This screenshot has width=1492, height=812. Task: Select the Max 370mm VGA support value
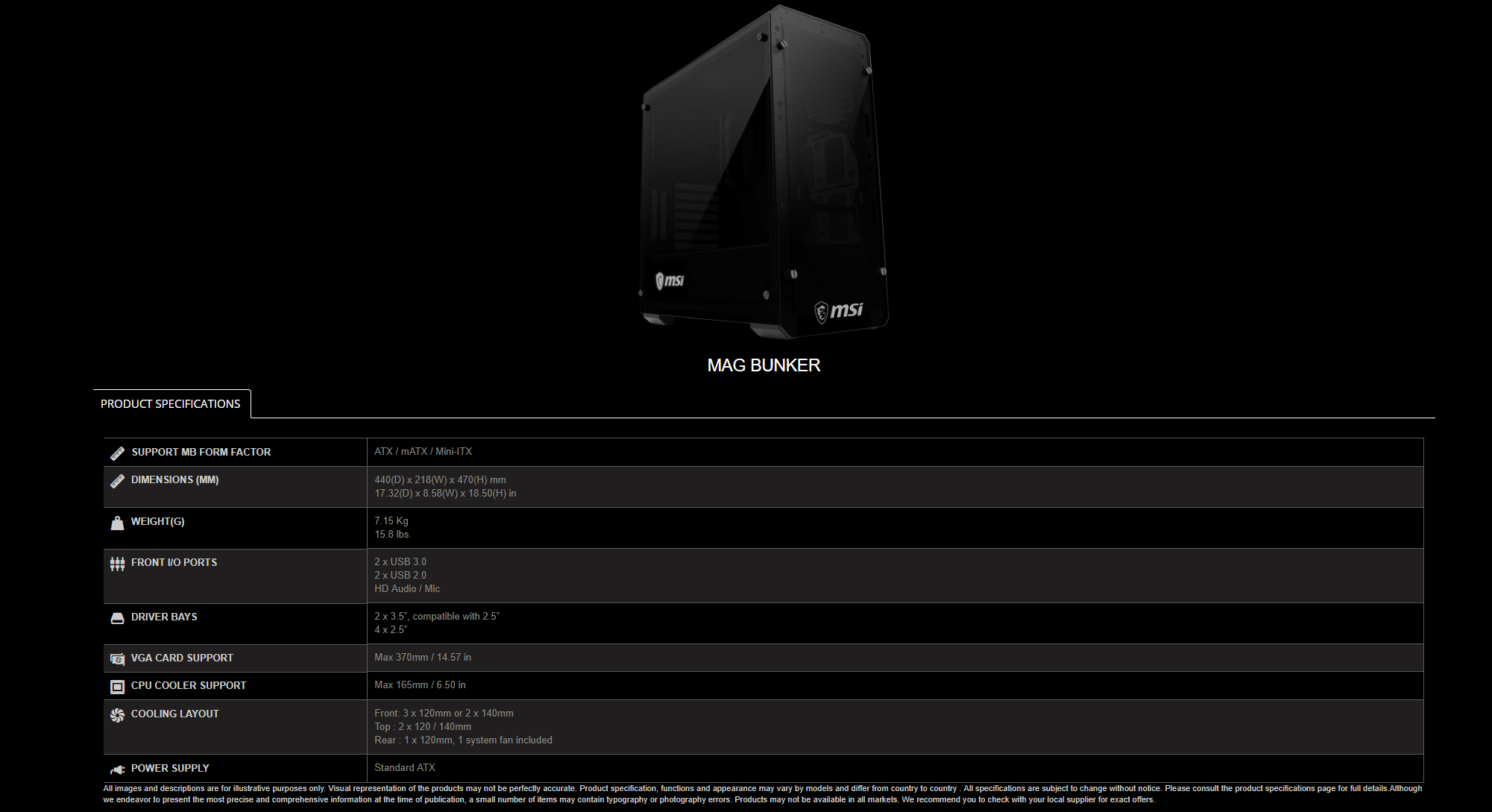pos(422,657)
